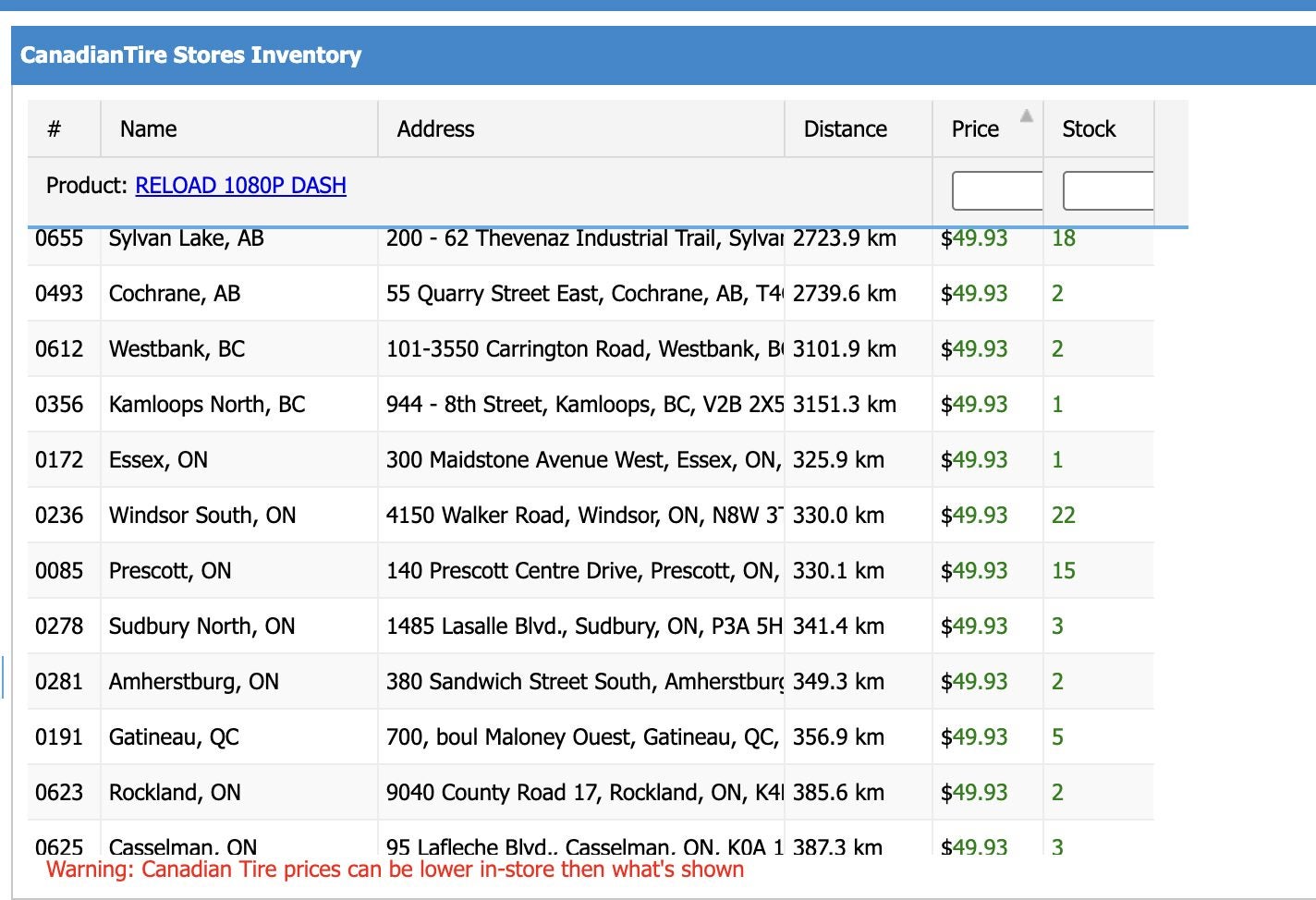Select the Windsor South, ON store name
The image size is (1316, 900).
(x=202, y=516)
